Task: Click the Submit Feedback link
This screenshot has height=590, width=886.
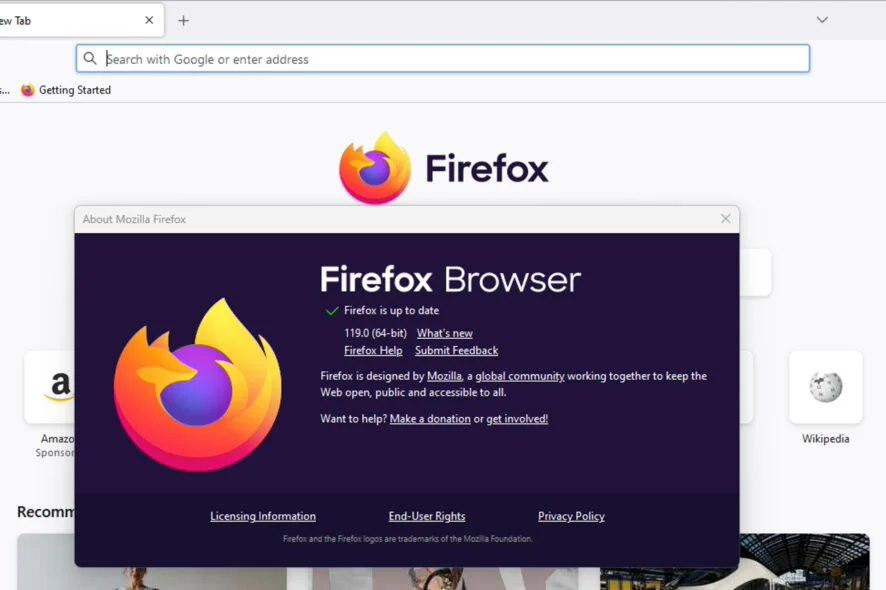Action: [457, 350]
